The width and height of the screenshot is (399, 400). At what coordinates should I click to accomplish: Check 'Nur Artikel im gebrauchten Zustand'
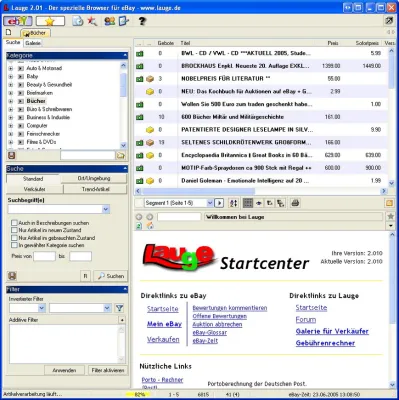[x=14, y=238]
